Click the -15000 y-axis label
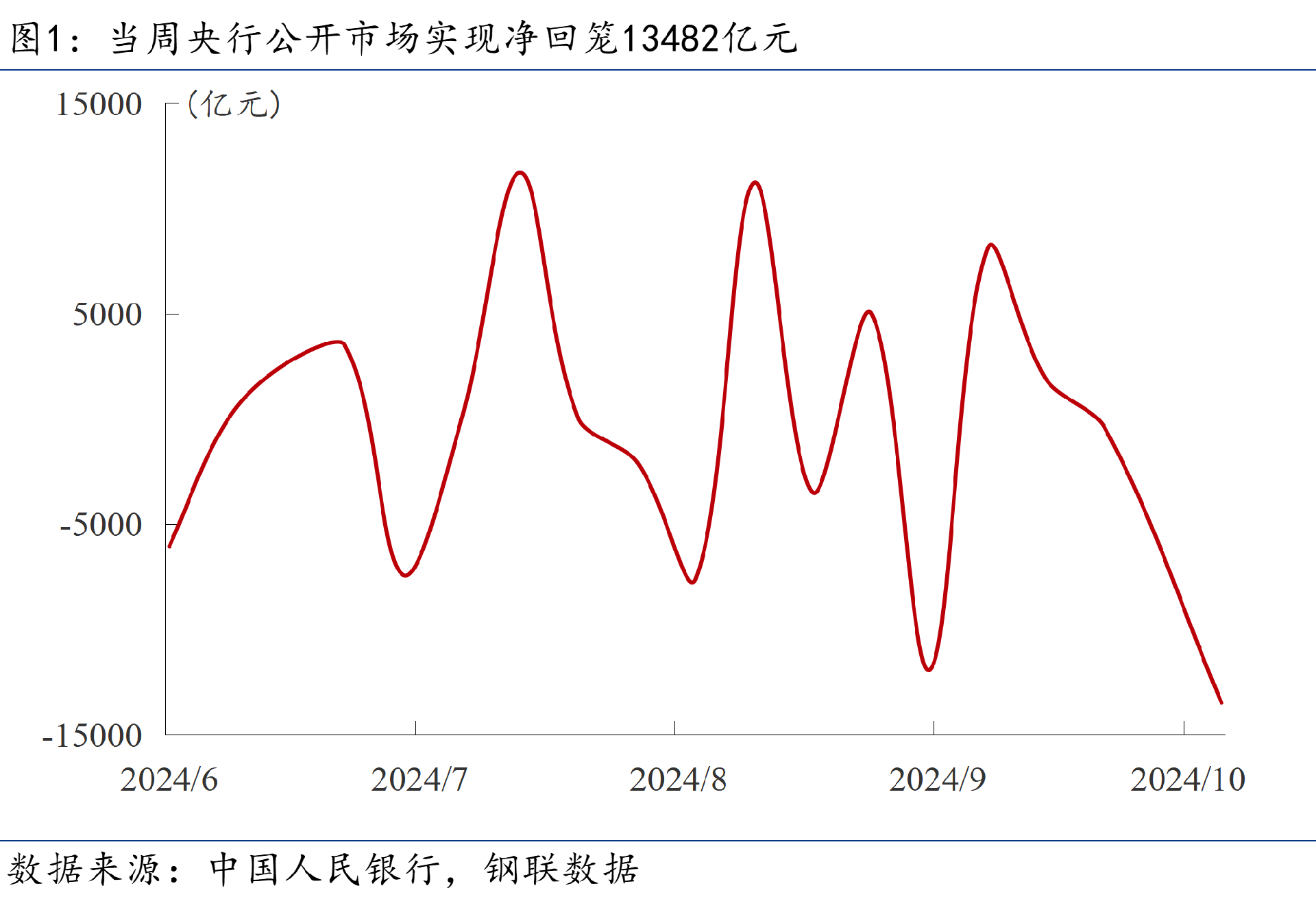Image resolution: width=1316 pixels, height=912 pixels. (x=92, y=736)
